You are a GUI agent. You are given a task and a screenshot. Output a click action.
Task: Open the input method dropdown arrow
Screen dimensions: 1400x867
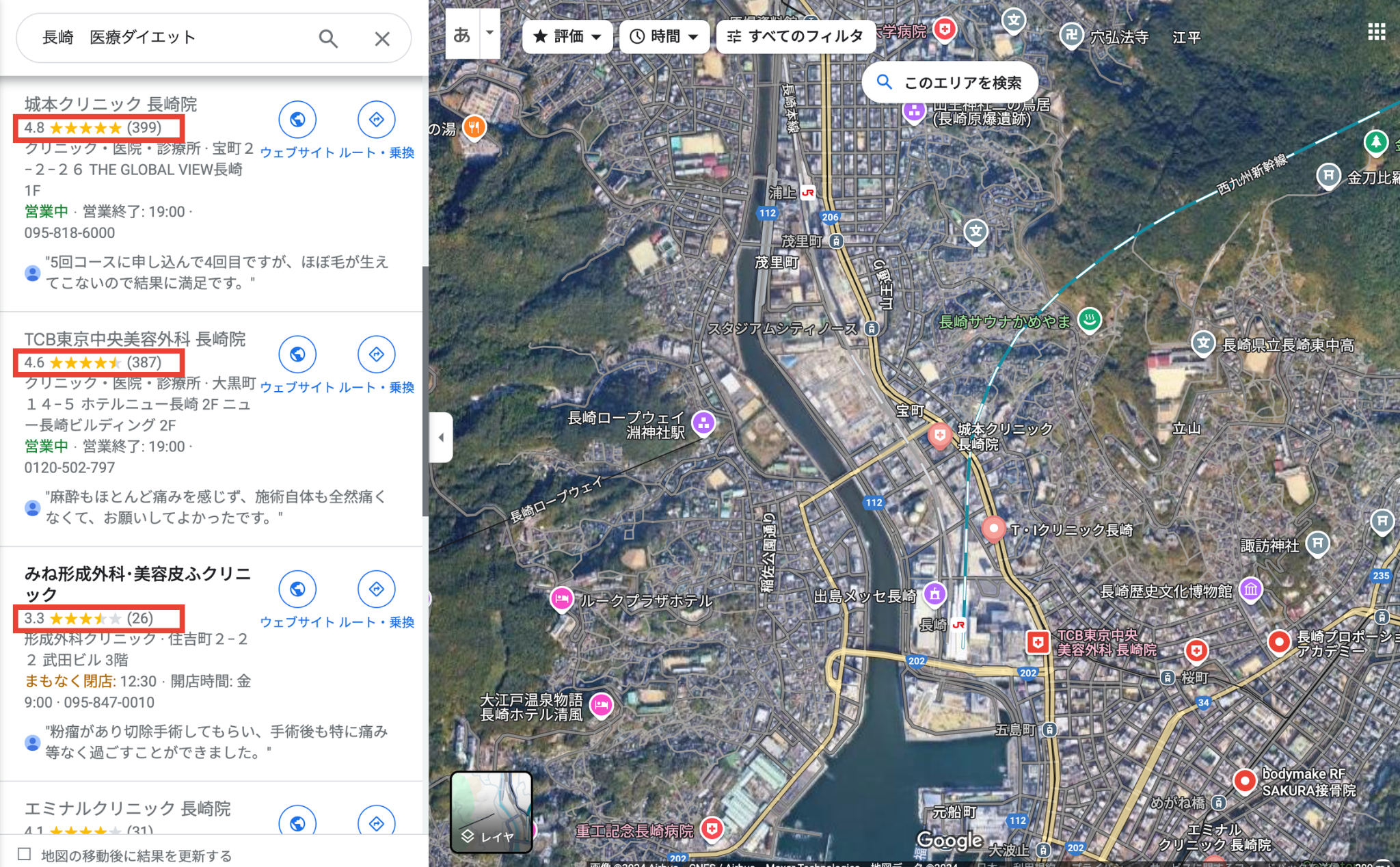click(x=489, y=33)
